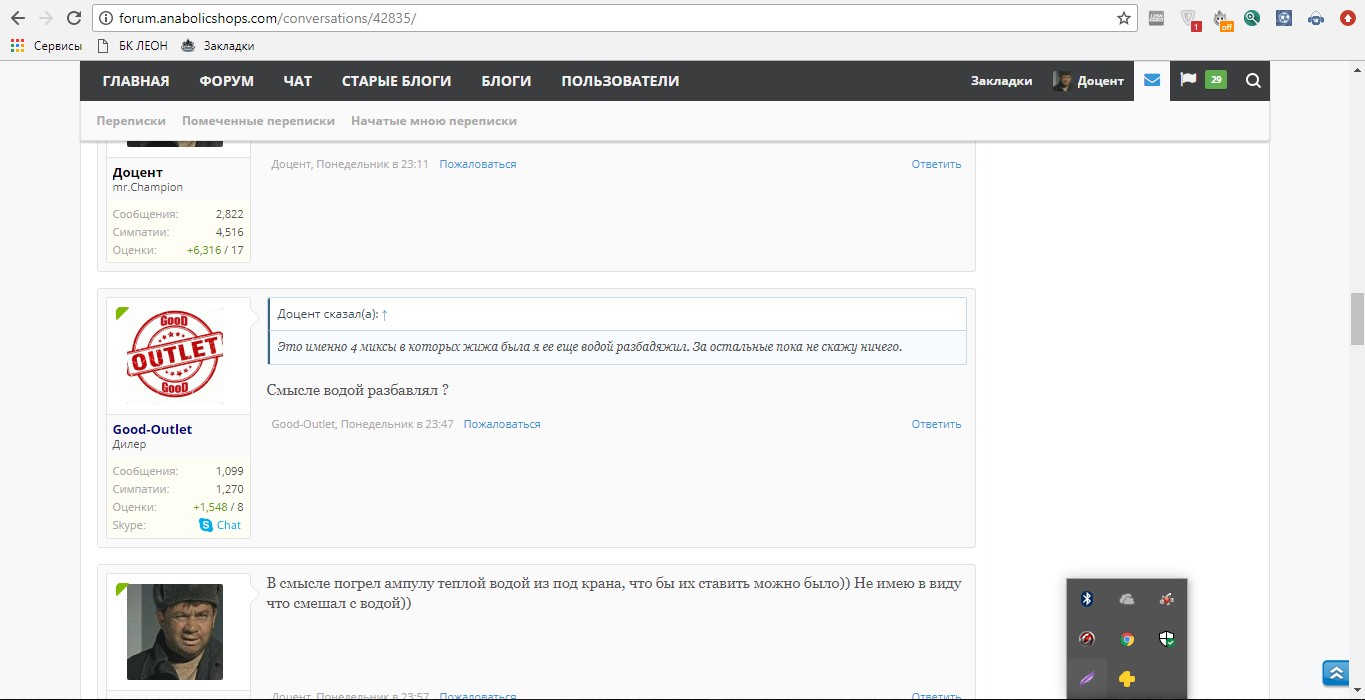Click the page vertical scrollbar thumb
This screenshot has width=1365, height=700.
click(1357, 318)
